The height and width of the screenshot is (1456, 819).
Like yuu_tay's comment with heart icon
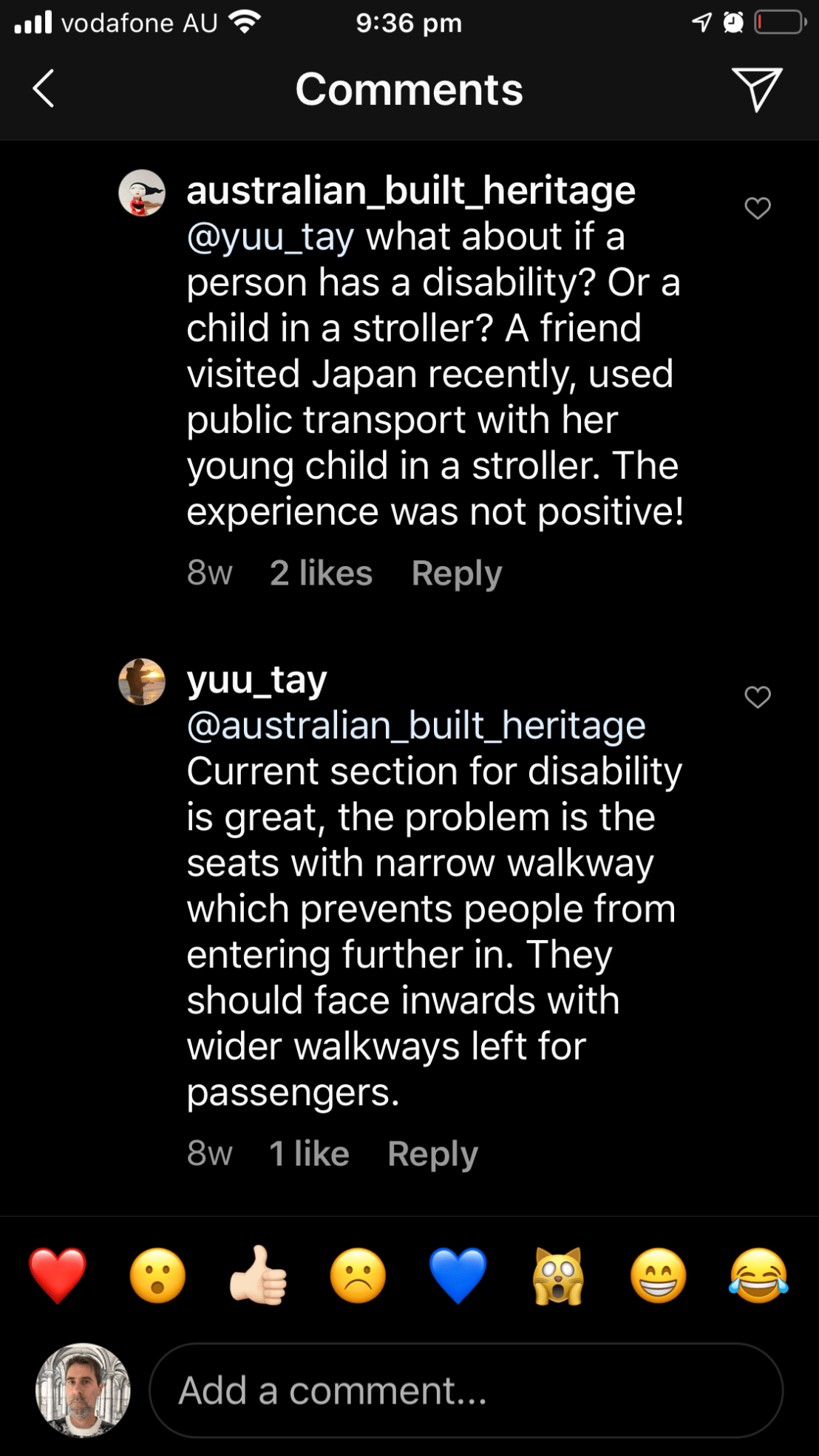click(x=757, y=697)
